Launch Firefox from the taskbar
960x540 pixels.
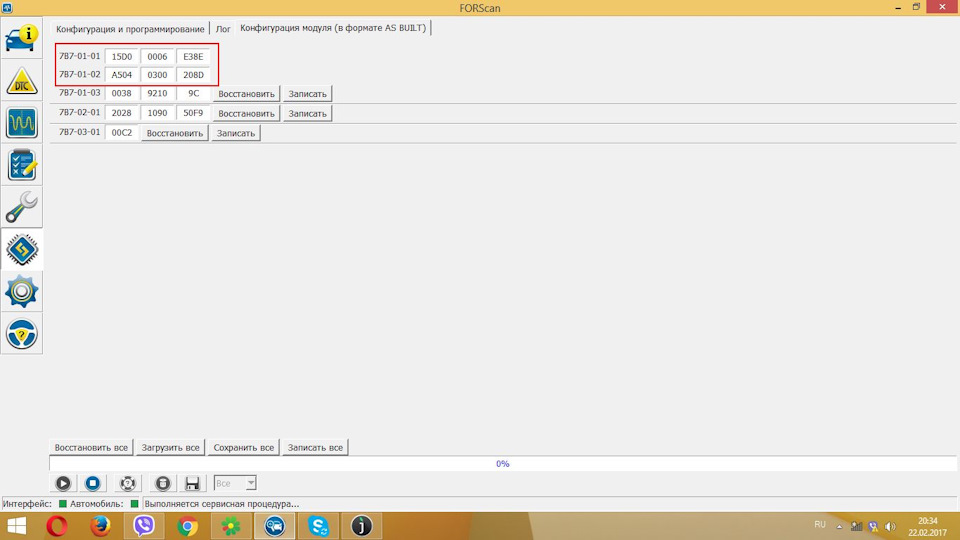[x=100, y=526]
